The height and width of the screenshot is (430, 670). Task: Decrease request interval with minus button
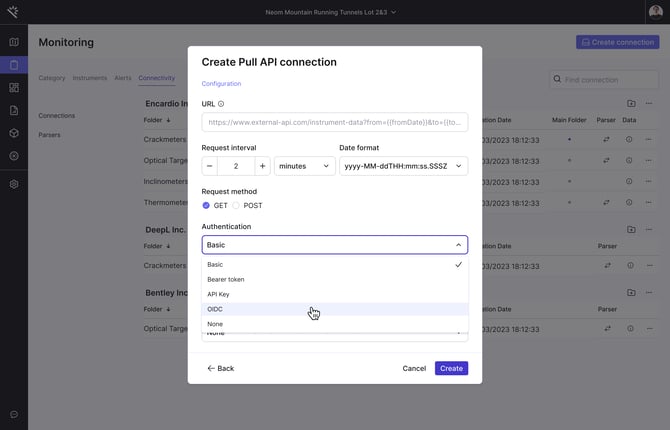point(209,166)
